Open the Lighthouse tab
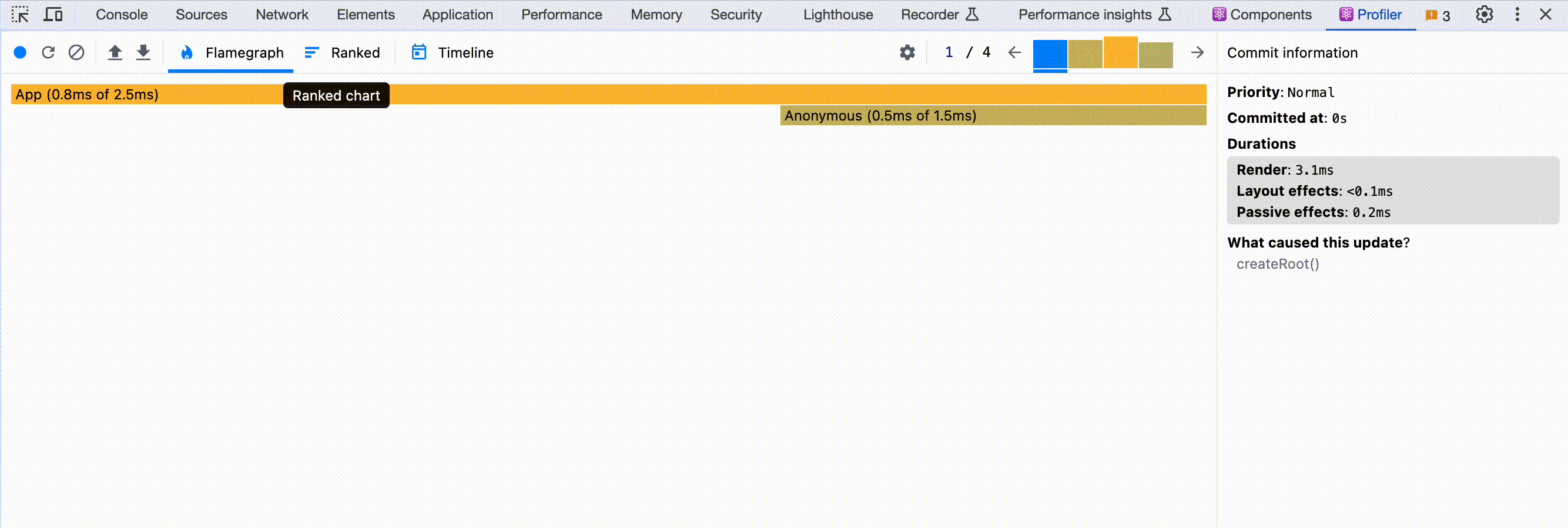The width and height of the screenshot is (1568, 528). coord(838,15)
